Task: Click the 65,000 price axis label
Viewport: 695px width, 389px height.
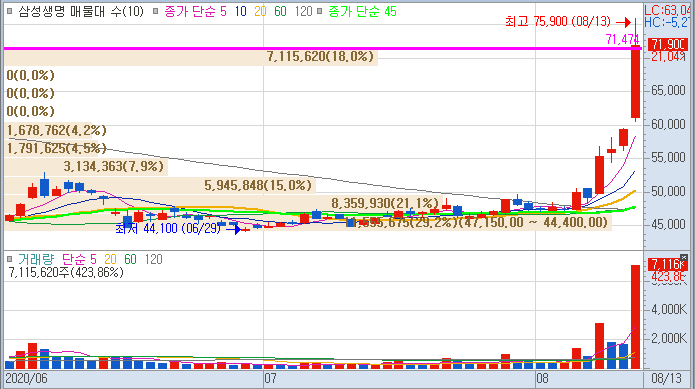Action: coord(668,90)
